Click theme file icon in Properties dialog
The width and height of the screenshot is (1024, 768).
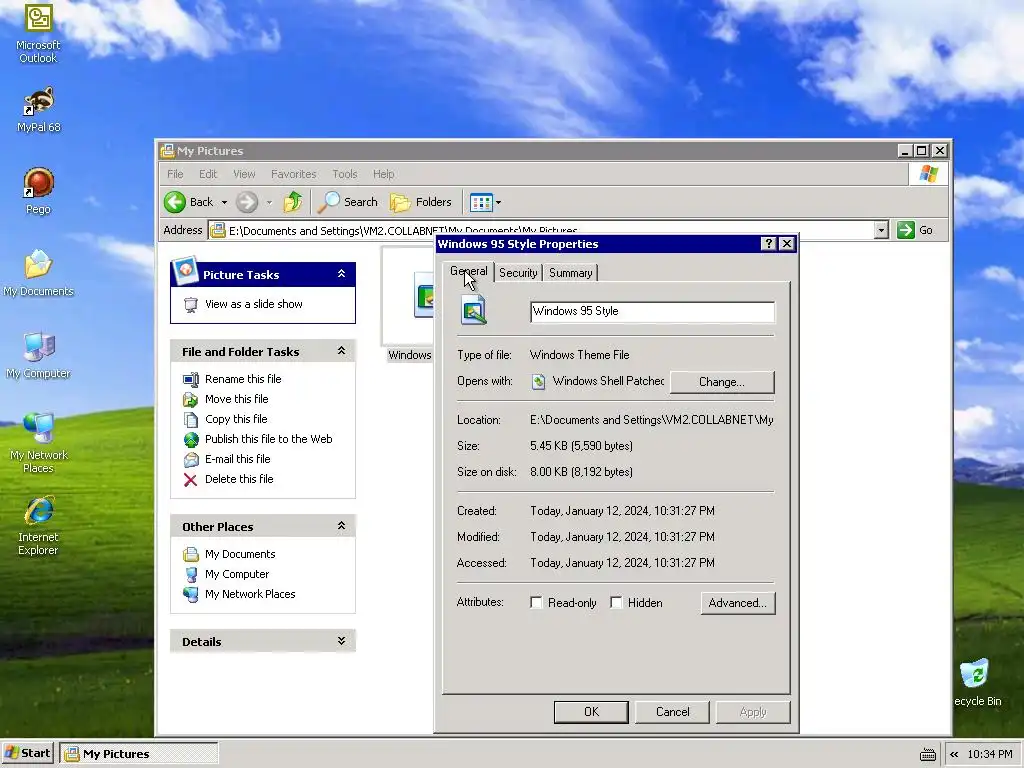tap(473, 310)
